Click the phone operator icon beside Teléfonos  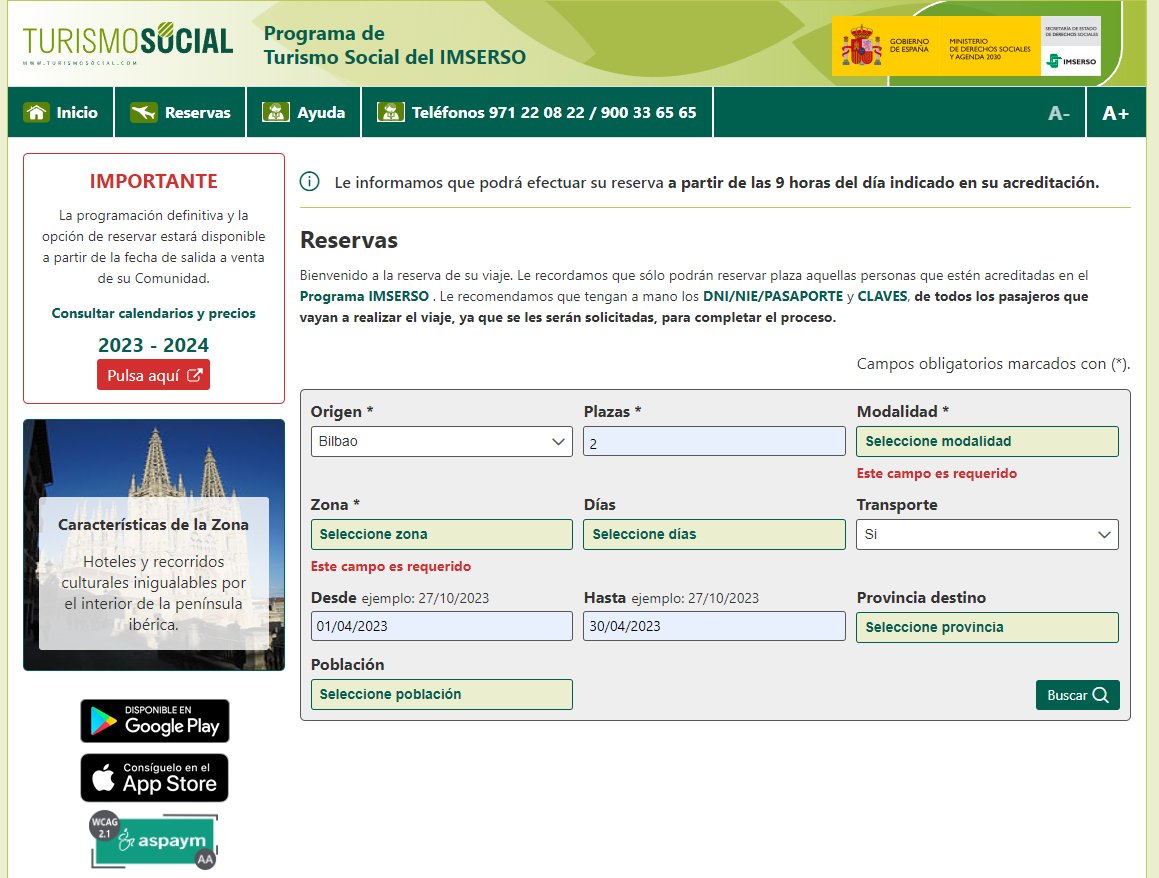[x=391, y=112]
